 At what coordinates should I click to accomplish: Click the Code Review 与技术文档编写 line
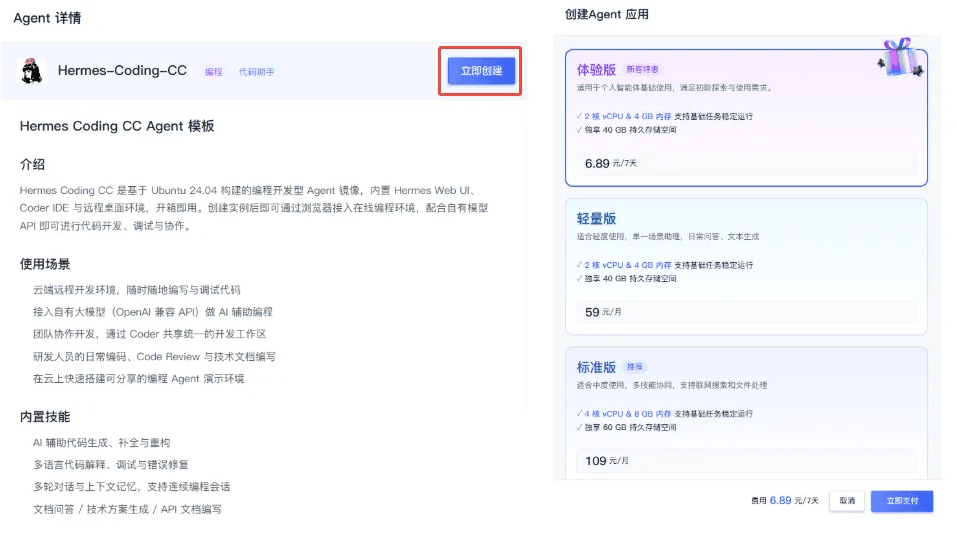pos(154,357)
